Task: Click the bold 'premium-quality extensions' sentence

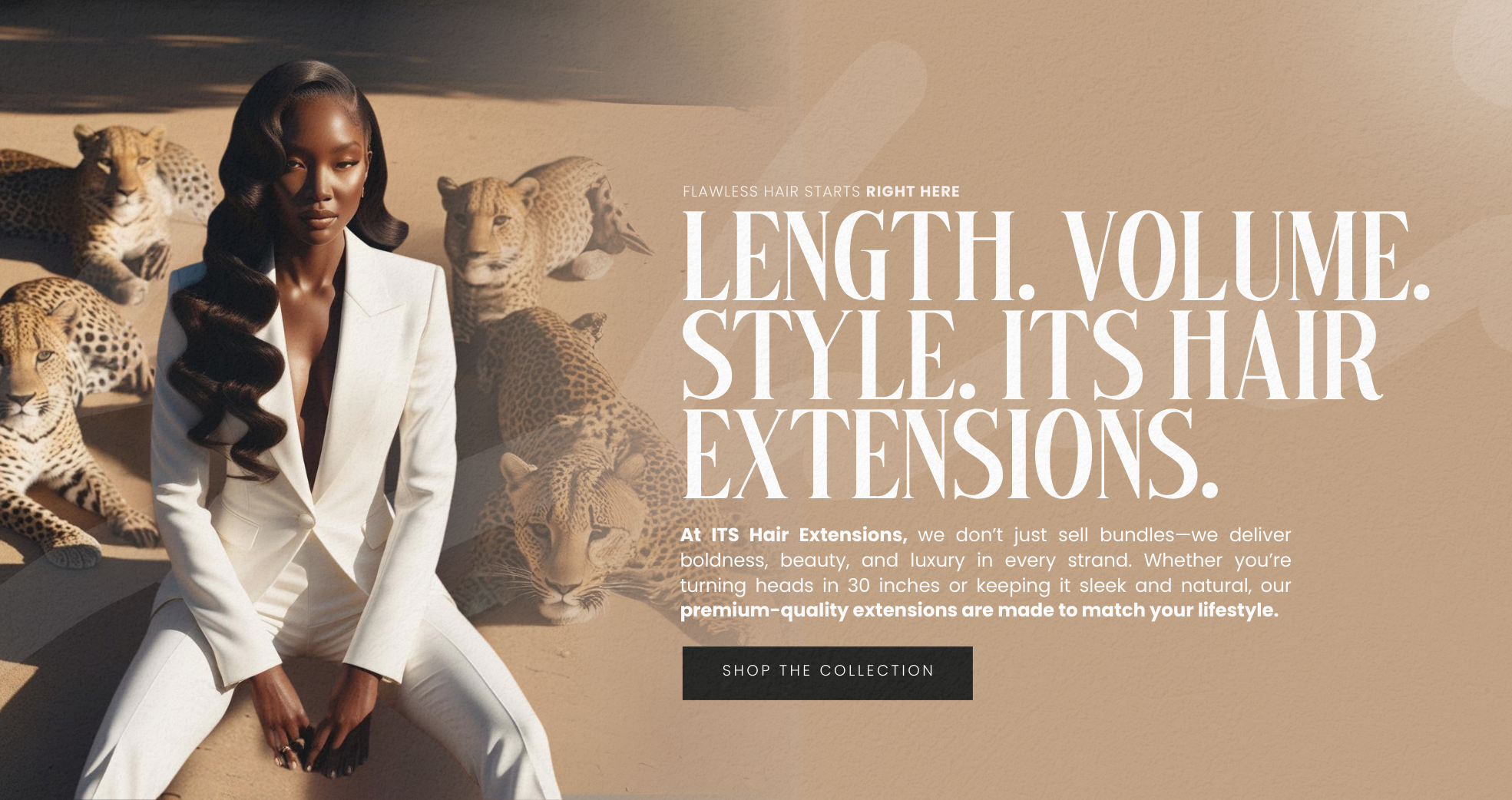Action: coord(979,610)
